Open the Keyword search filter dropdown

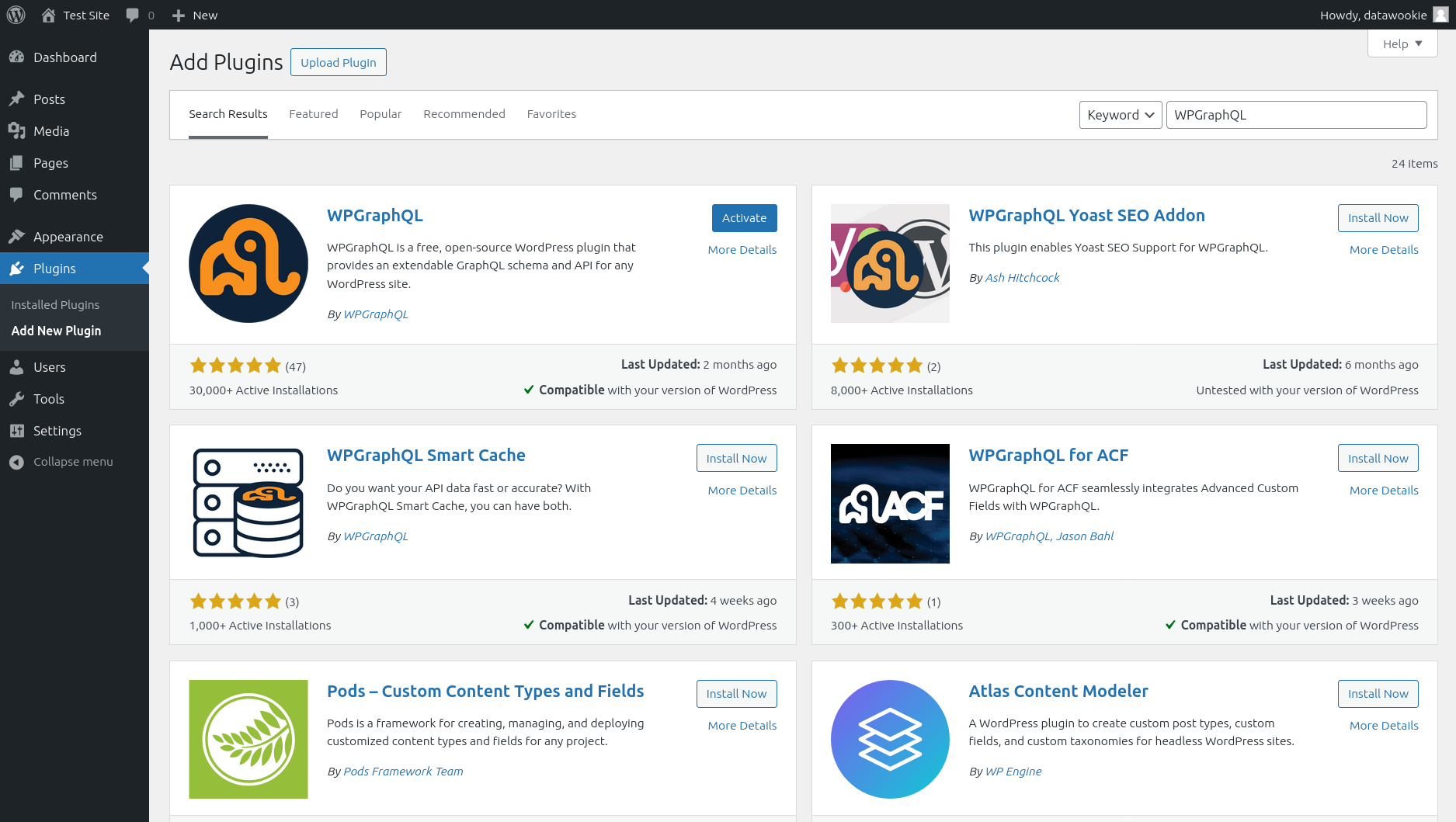[x=1121, y=114]
